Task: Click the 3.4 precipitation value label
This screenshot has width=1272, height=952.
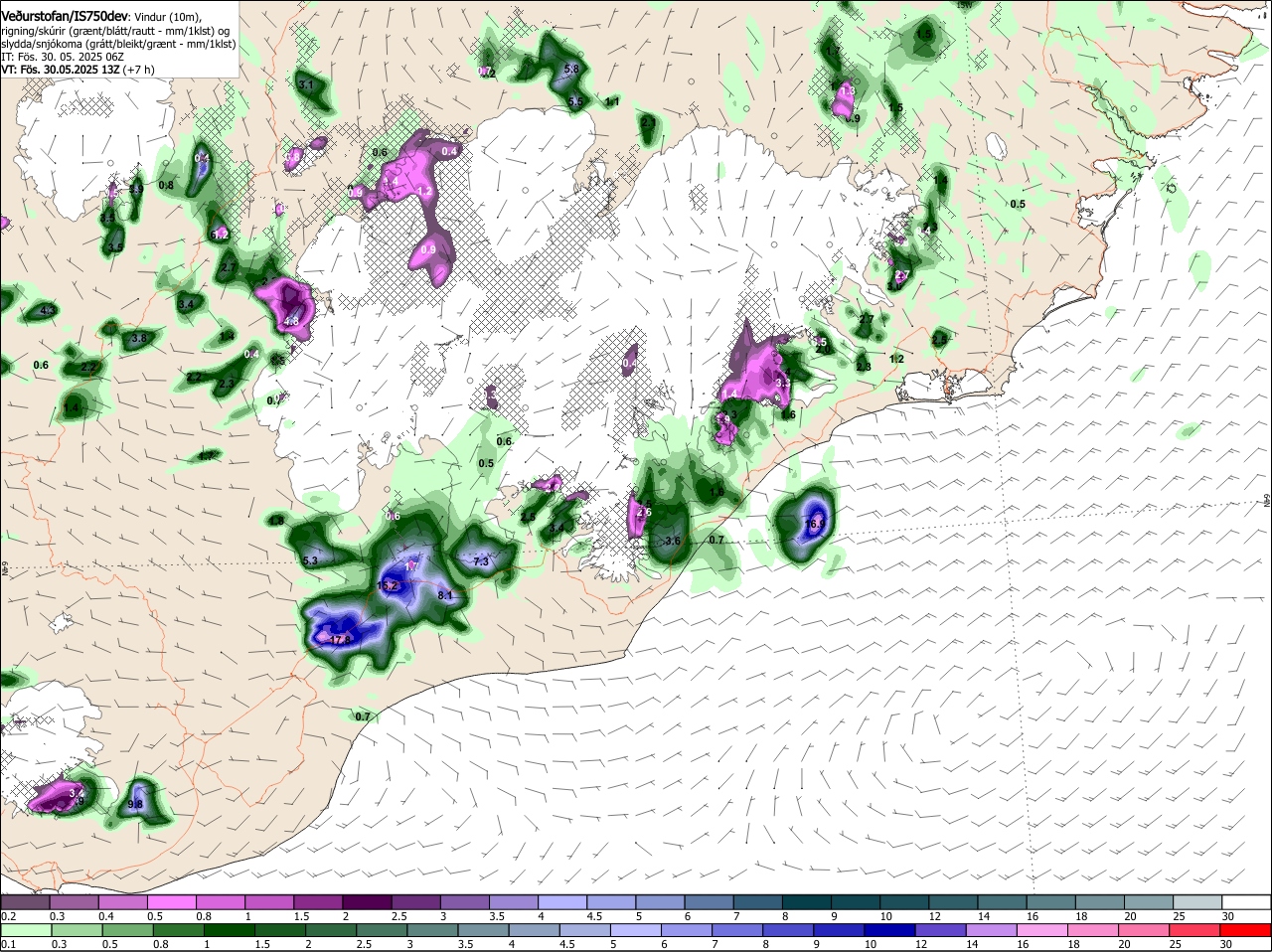Action: click(x=186, y=303)
